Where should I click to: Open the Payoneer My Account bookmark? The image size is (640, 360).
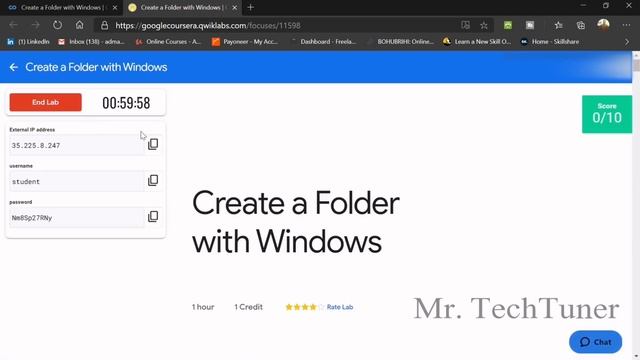point(245,42)
